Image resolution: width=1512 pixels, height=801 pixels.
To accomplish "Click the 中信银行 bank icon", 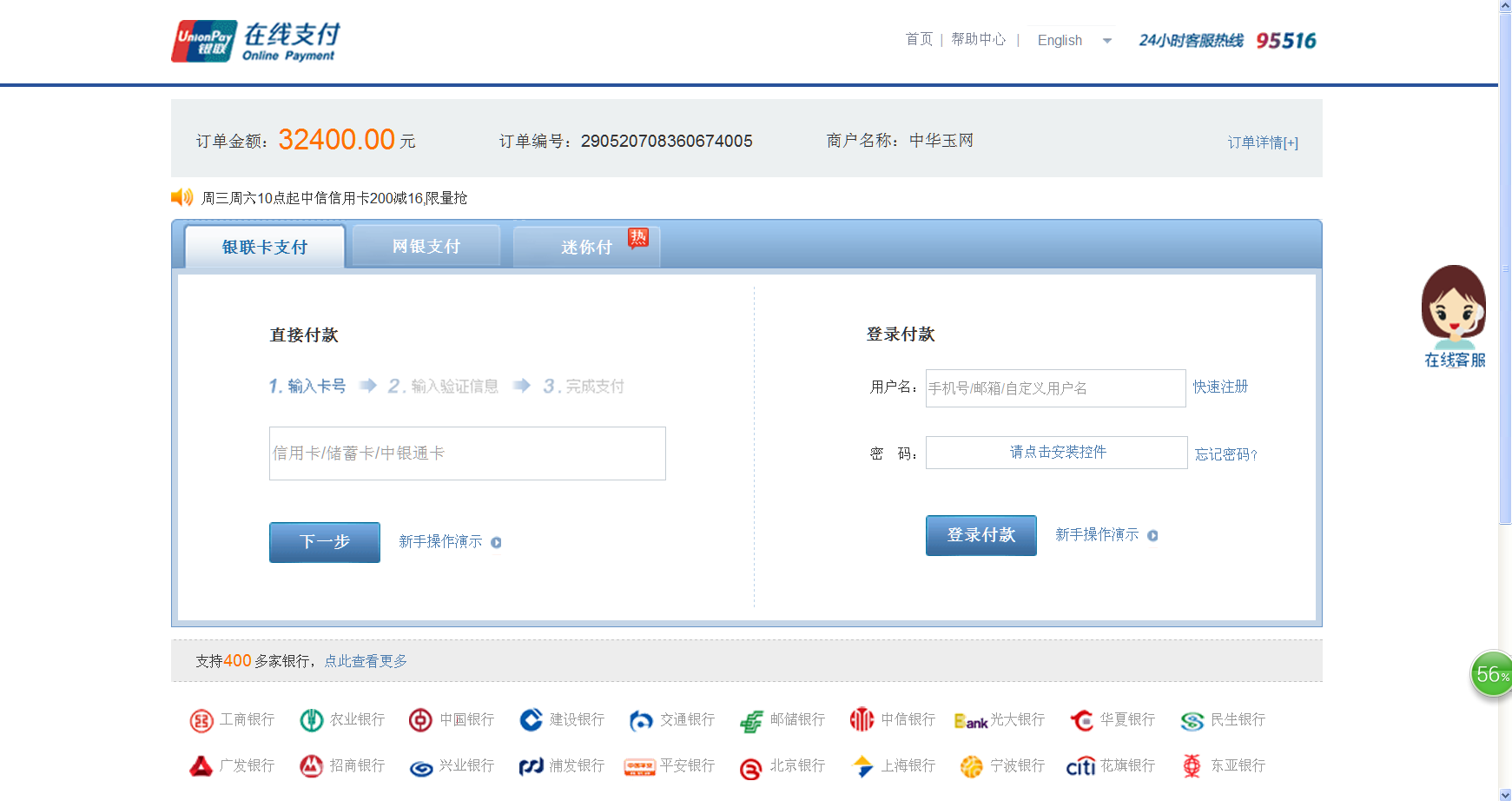I will 862,719.
